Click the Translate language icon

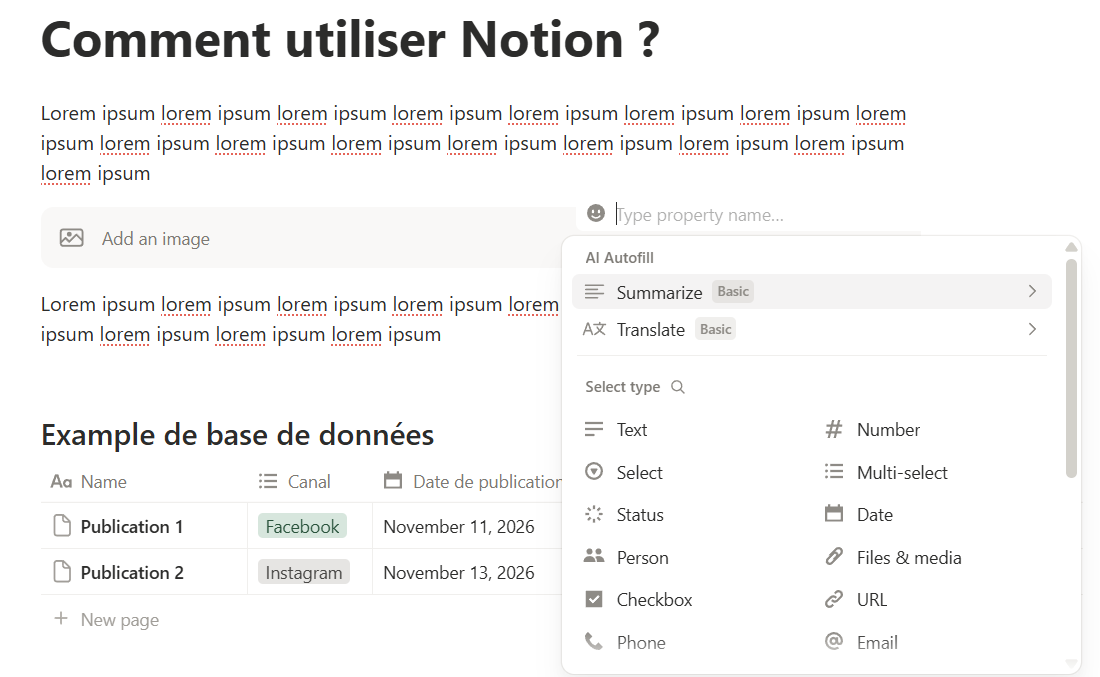pos(594,329)
